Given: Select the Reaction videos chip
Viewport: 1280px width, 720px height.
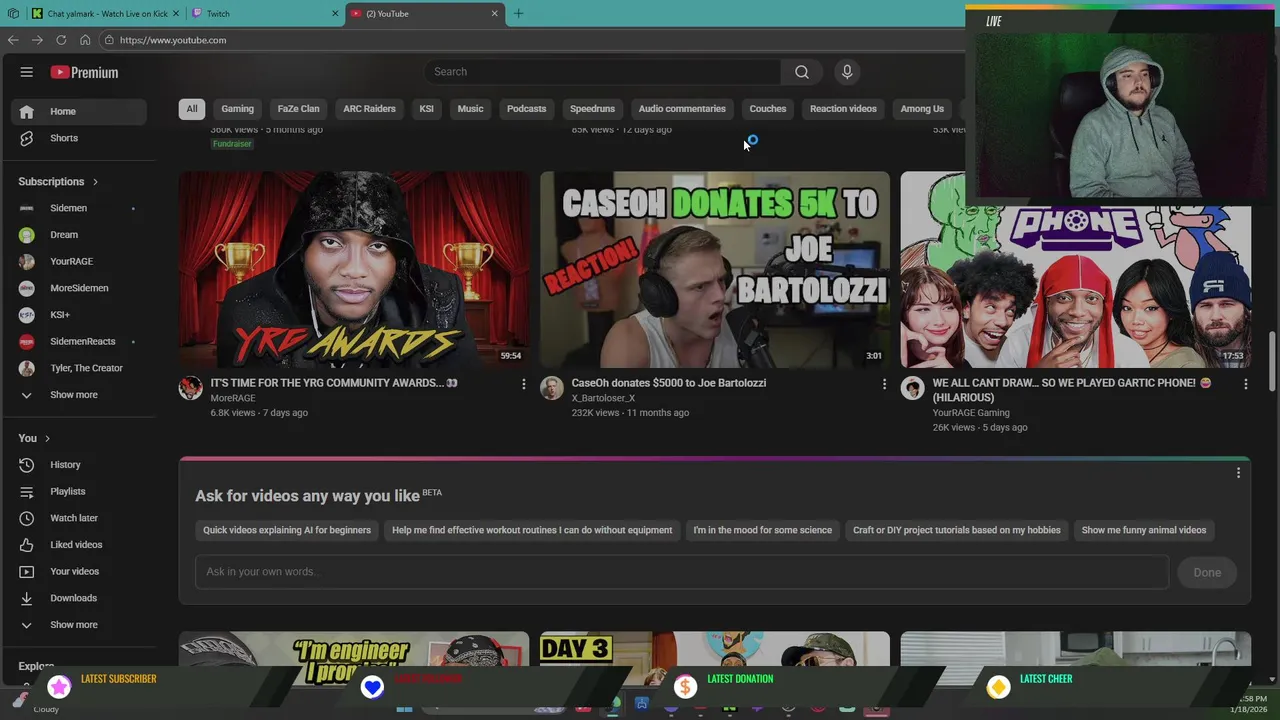Looking at the screenshot, I should [843, 109].
